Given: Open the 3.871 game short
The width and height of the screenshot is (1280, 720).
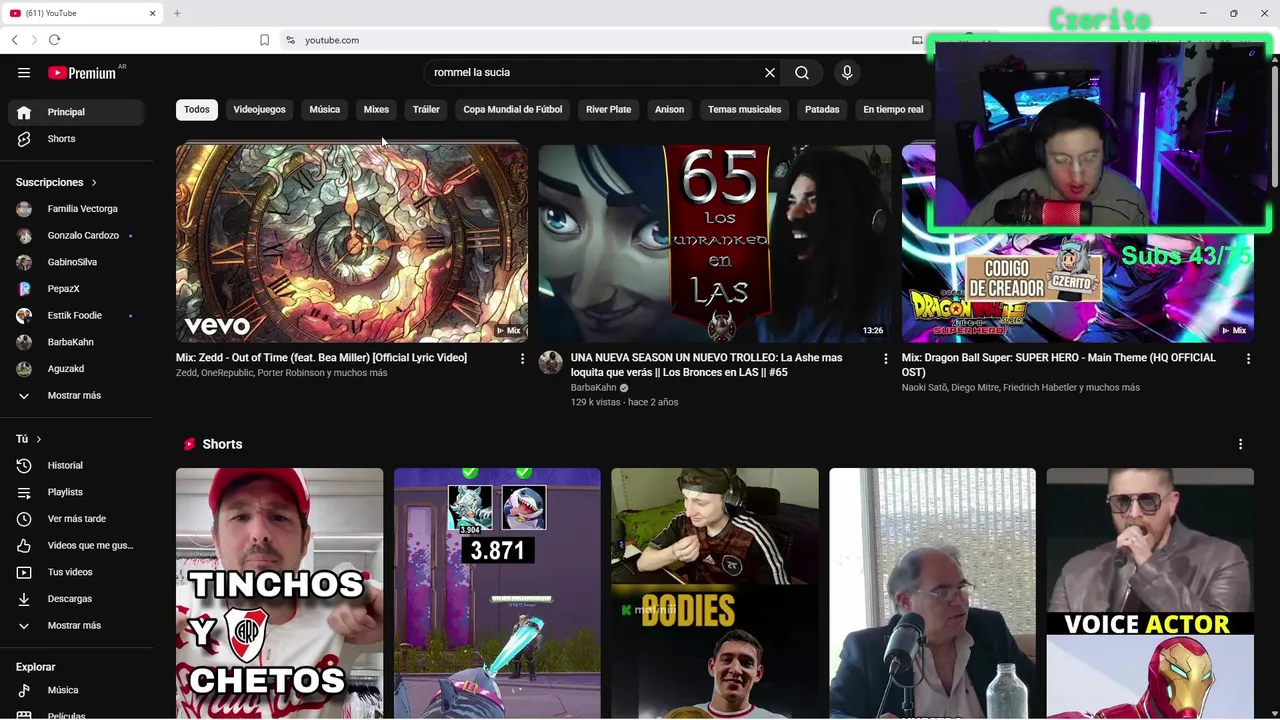Looking at the screenshot, I should click(497, 594).
